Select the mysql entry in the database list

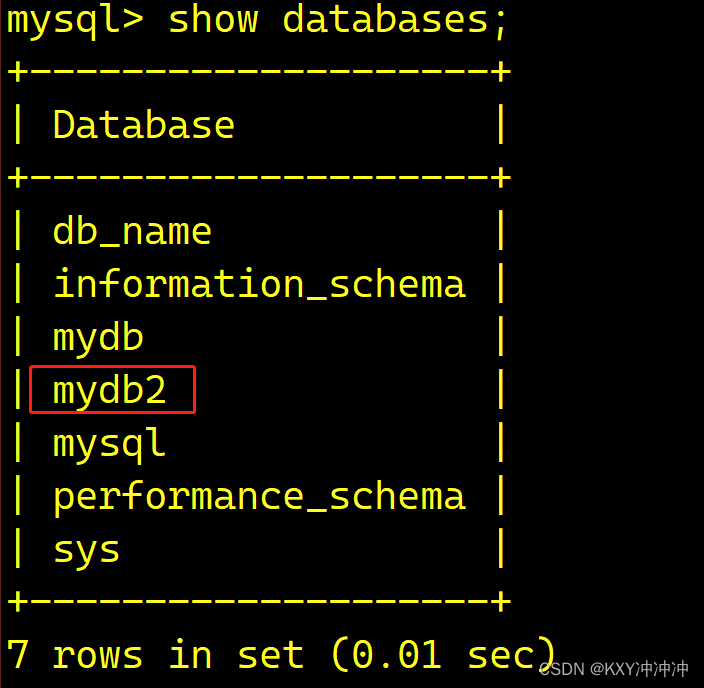[109, 444]
